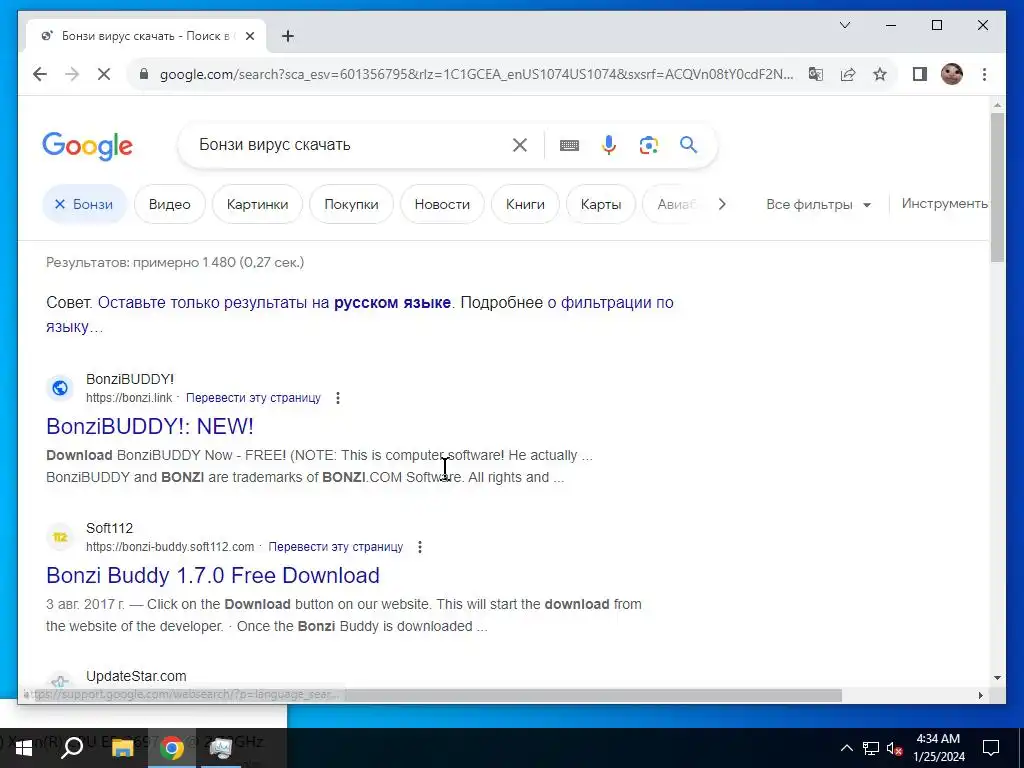Image resolution: width=1024 pixels, height=768 pixels.
Task: Open the browser side panel icon
Action: pyautogui.click(x=920, y=74)
